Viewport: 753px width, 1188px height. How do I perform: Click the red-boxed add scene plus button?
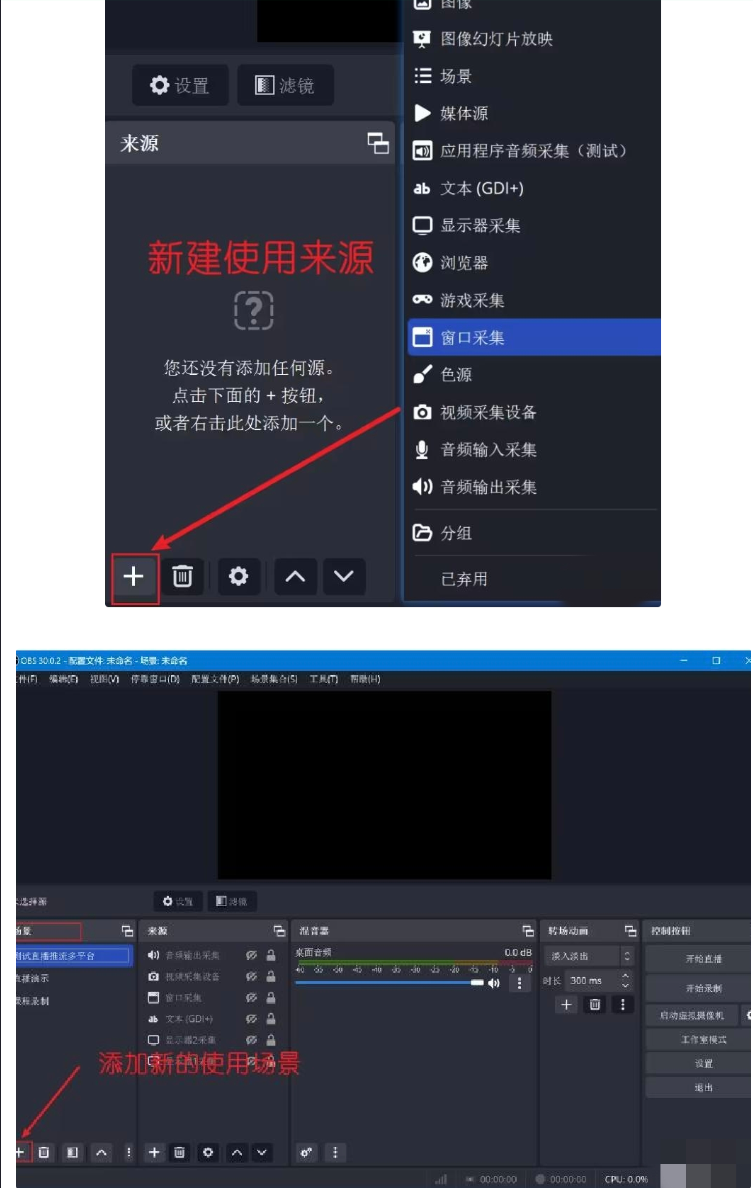tap(20, 1152)
